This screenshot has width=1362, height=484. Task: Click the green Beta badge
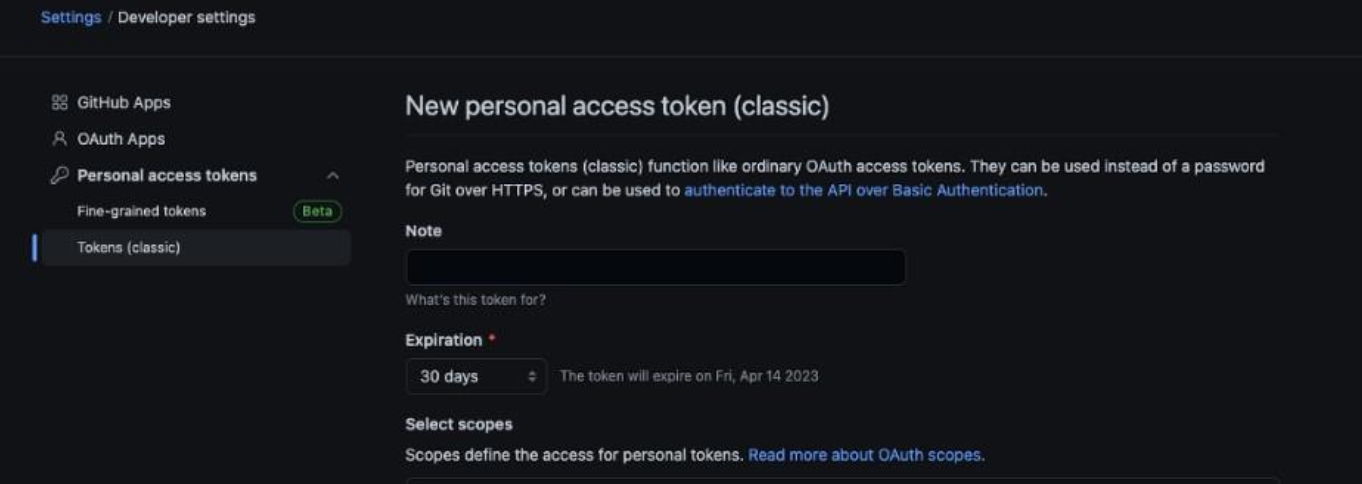pos(317,211)
